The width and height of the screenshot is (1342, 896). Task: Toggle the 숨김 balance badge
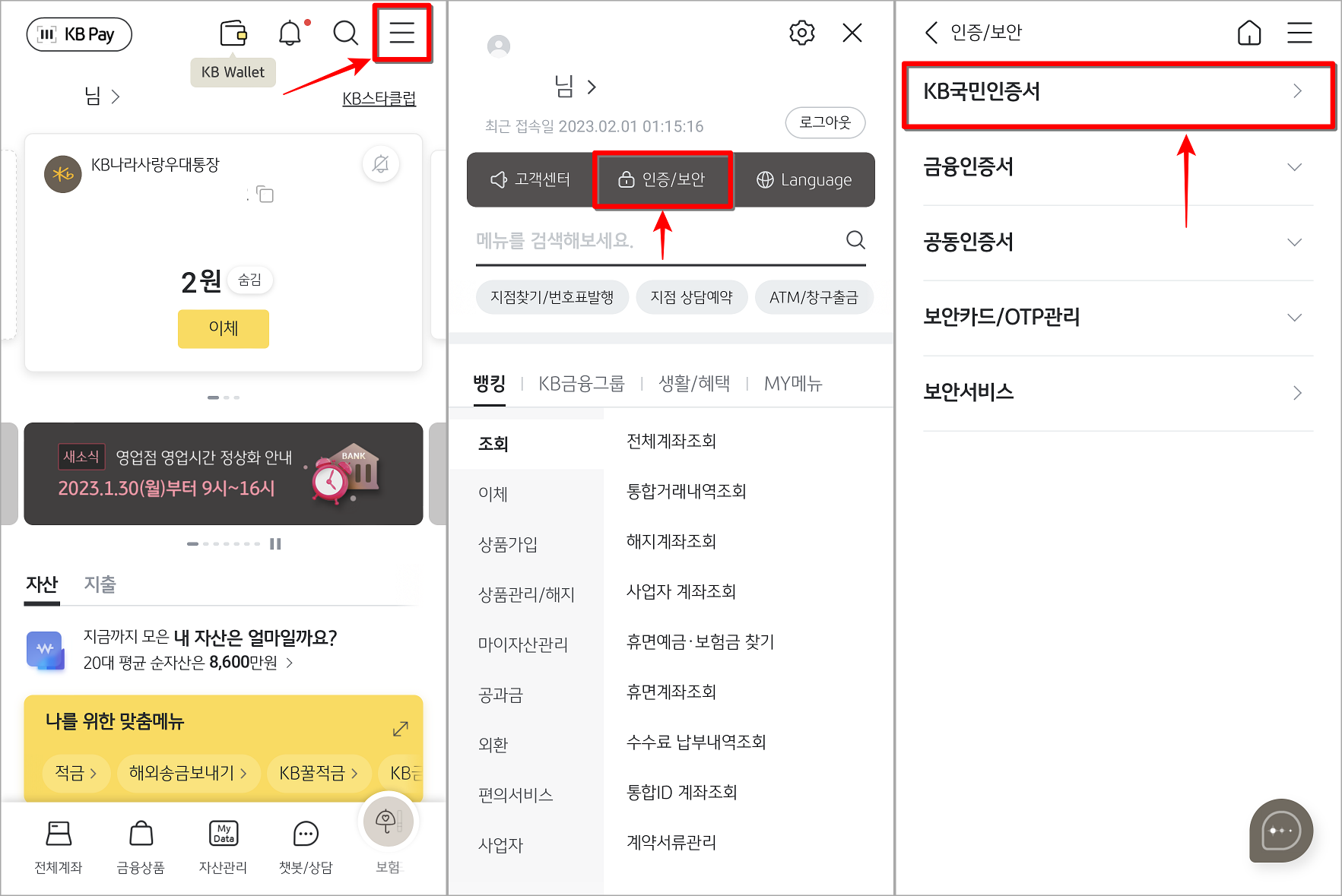[250, 280]
